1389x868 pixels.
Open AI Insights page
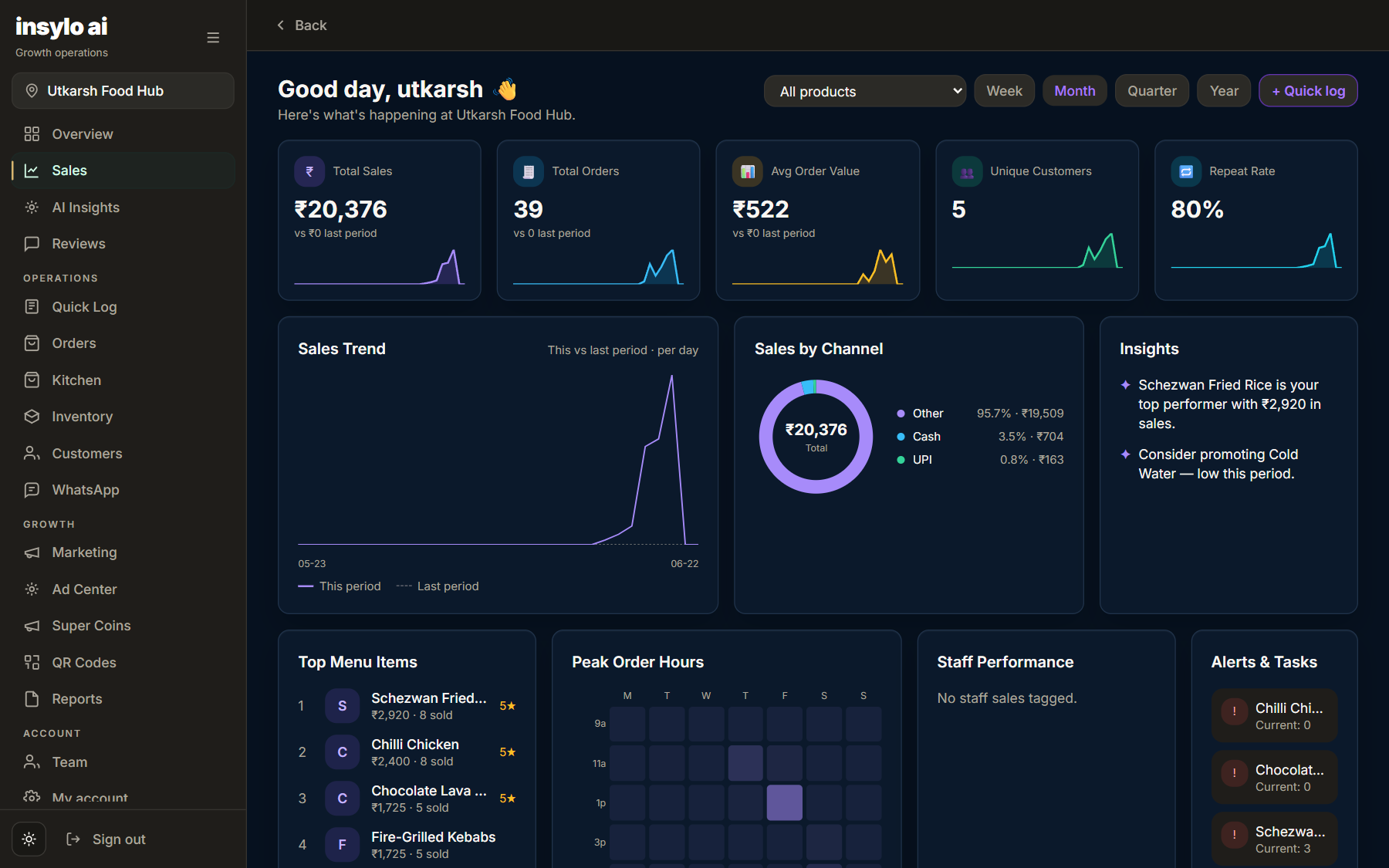(123, 208)
